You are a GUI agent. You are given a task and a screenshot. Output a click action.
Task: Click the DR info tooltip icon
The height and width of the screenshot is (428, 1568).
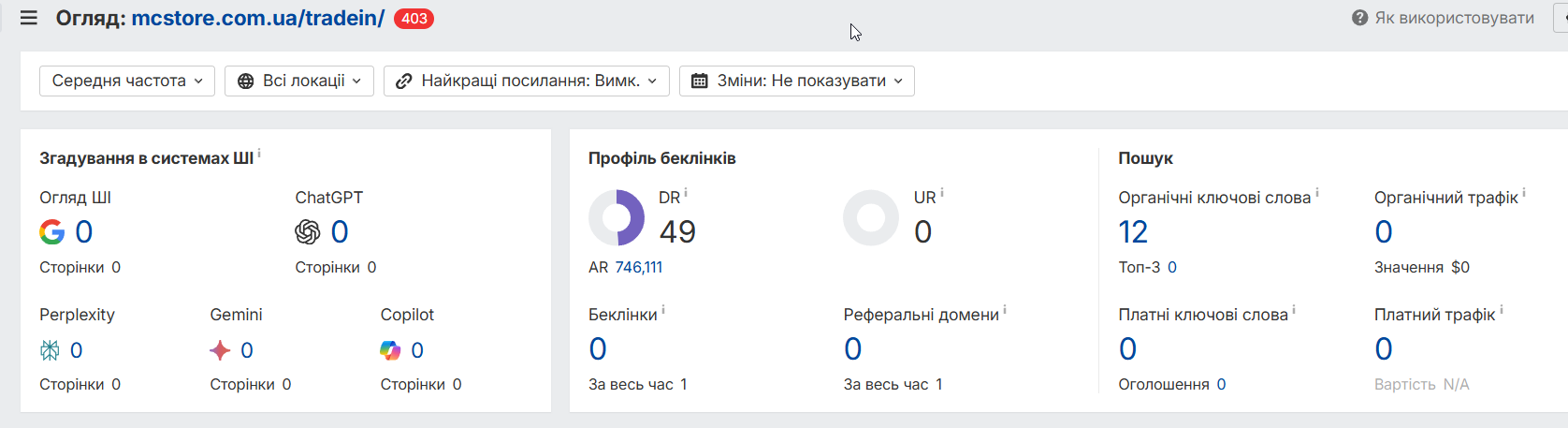[686, 193]
